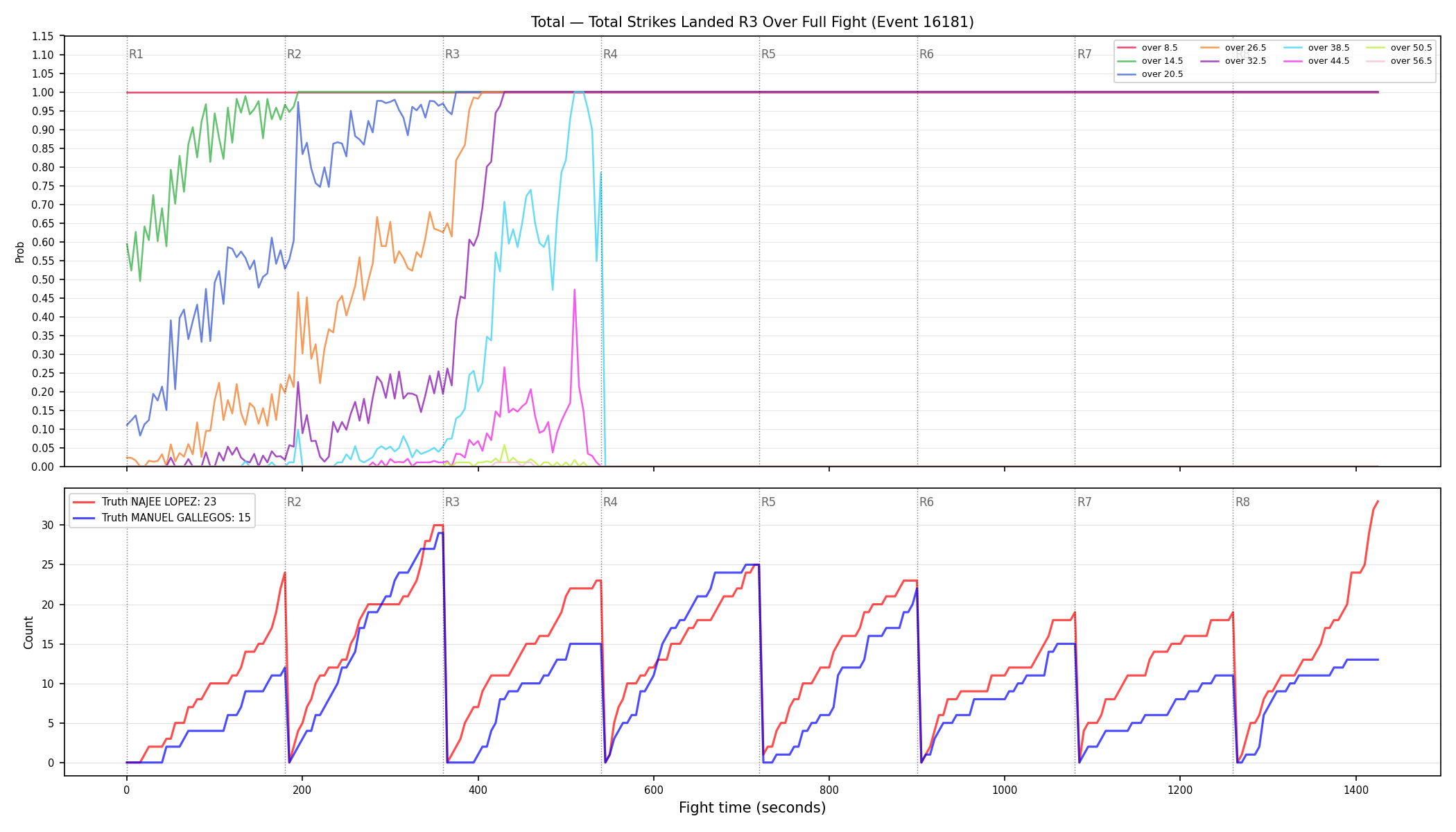Screen dimensions: 1456x832
Task: Click the R3 round marker in Count chart
Action: pos(452,502)
